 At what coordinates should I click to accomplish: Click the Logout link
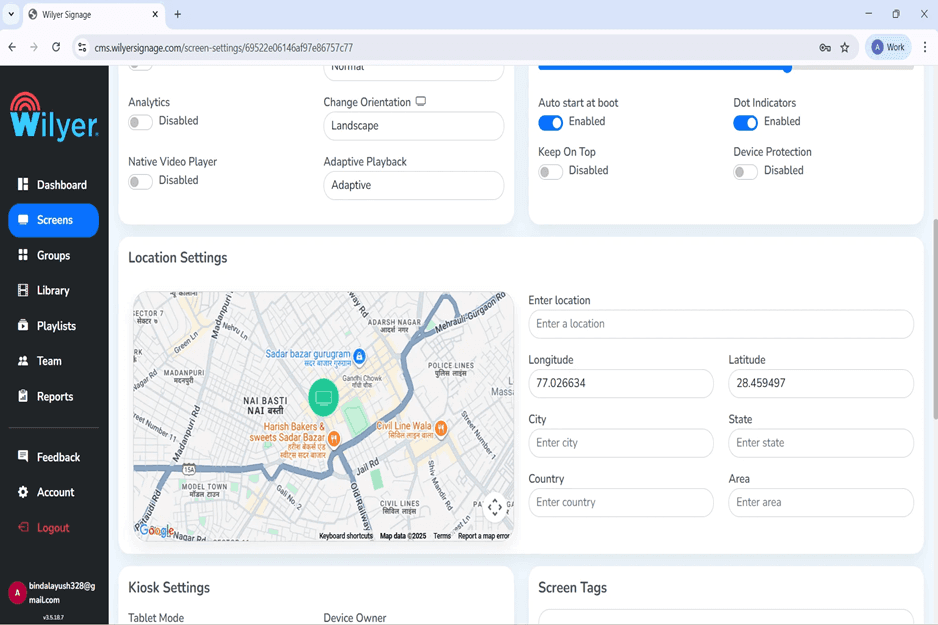click(x=52, y=528)
